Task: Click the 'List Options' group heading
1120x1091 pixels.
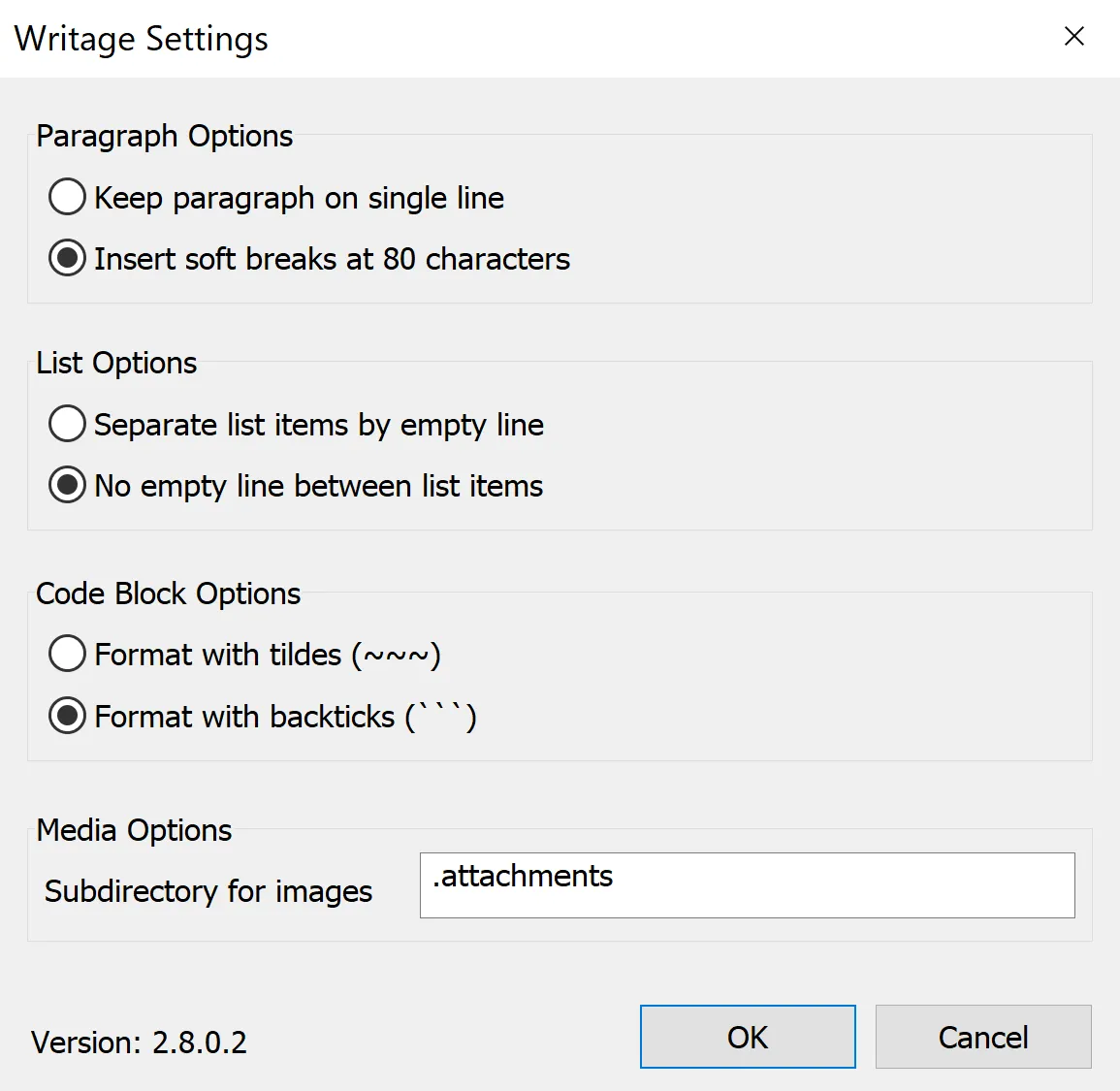Action: [x=116, y=363]
